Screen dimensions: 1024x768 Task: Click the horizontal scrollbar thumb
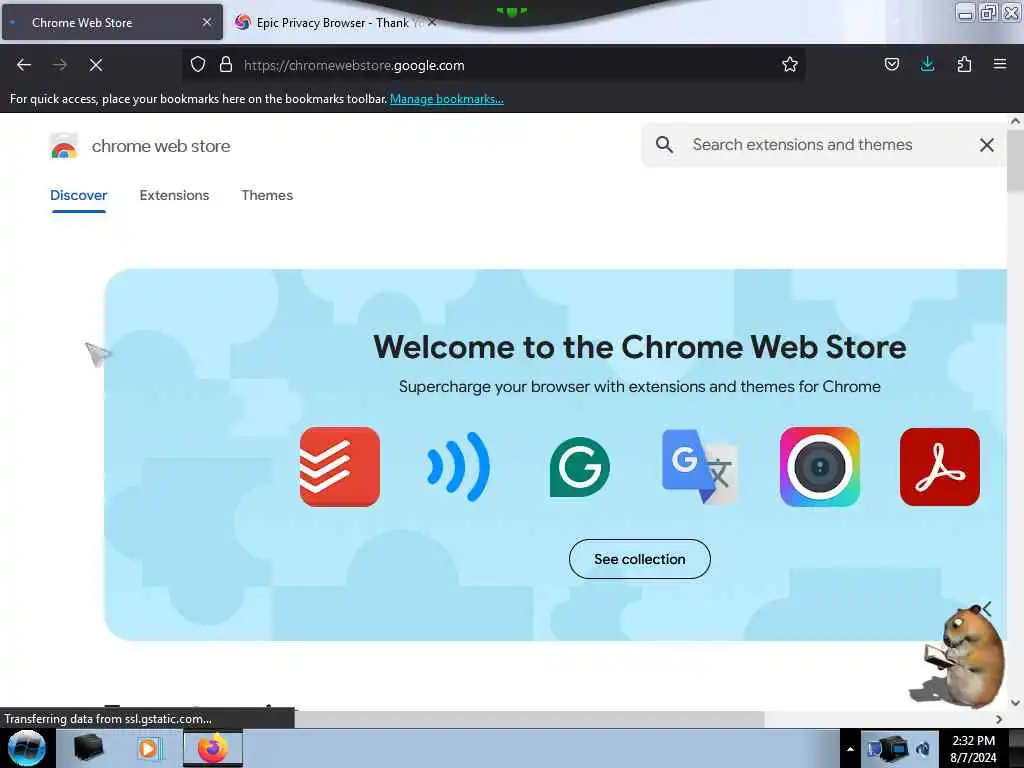529,719
